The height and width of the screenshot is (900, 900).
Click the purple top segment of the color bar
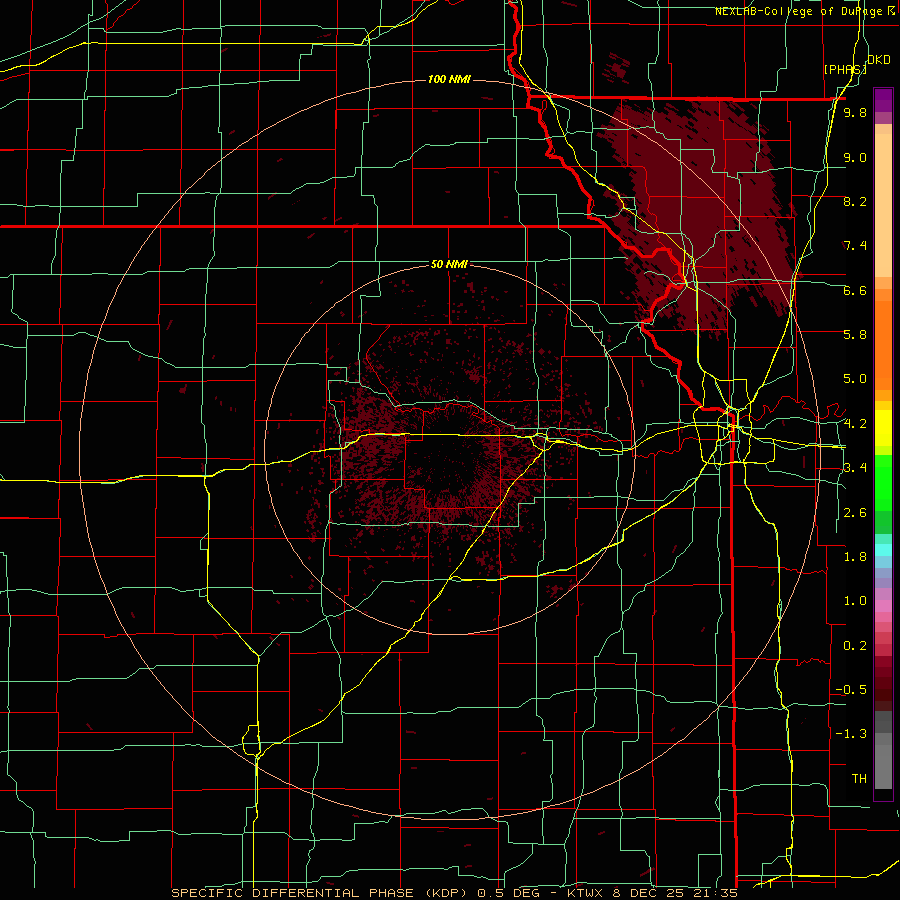[883, 100]
